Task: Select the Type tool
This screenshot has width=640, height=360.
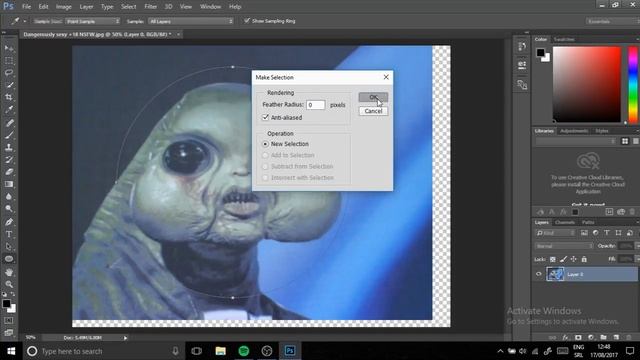Action: (x=9, y=234)
